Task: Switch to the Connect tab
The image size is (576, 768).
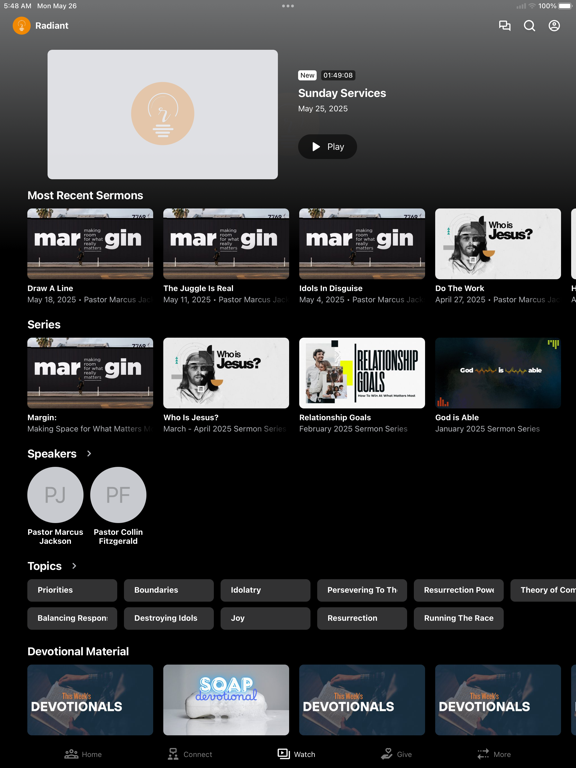Action: (x=190, y=754)
